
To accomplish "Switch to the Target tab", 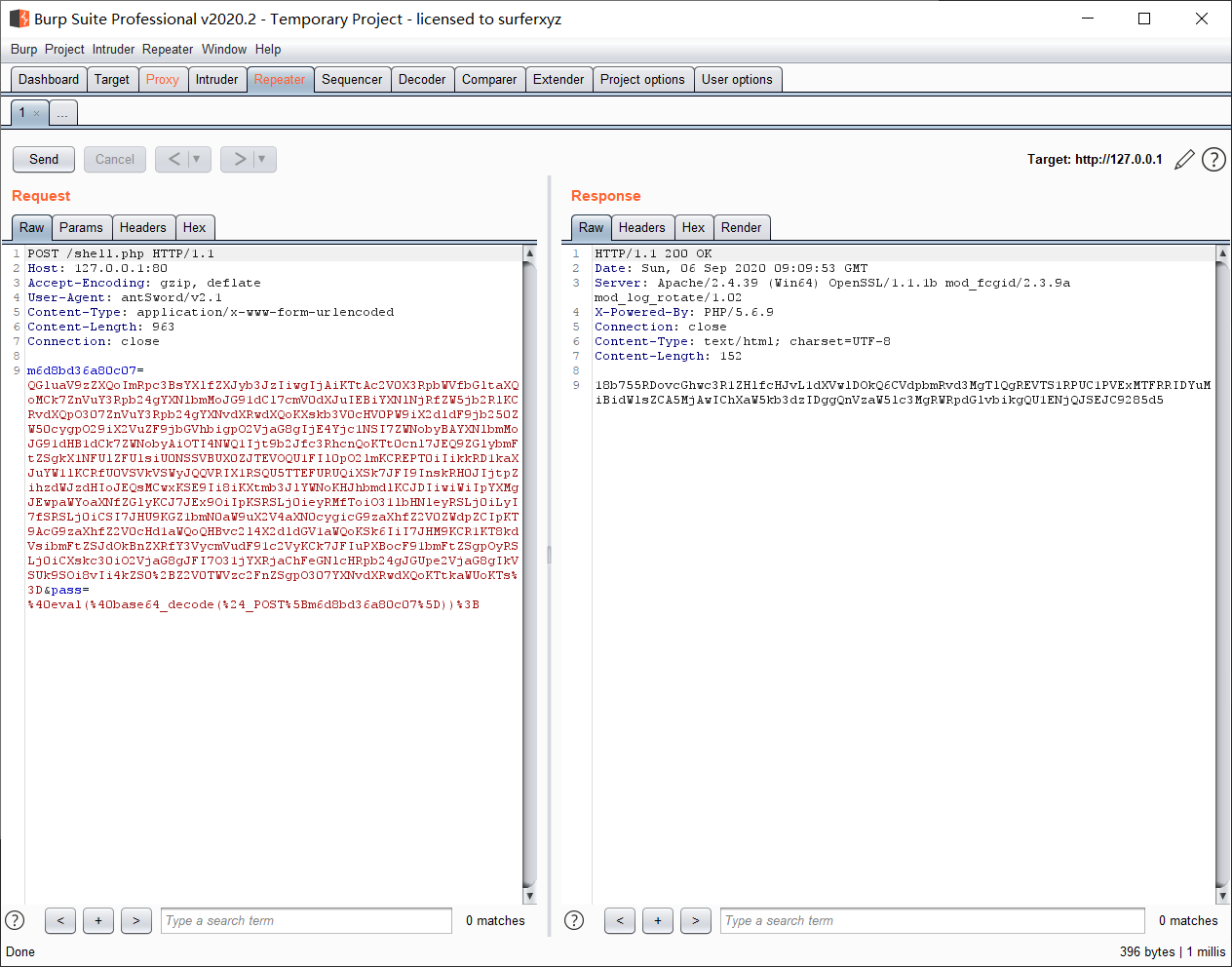I will (x=112, y=80).
